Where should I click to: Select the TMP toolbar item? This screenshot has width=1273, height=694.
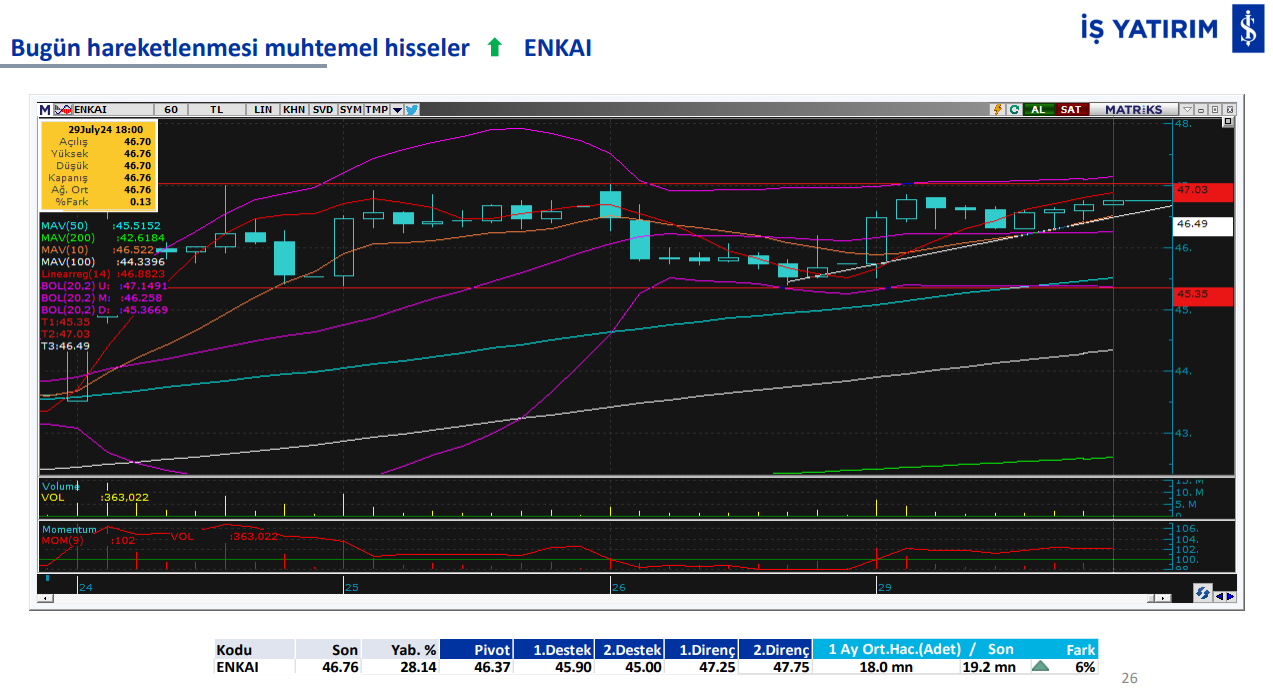(376, 110)
